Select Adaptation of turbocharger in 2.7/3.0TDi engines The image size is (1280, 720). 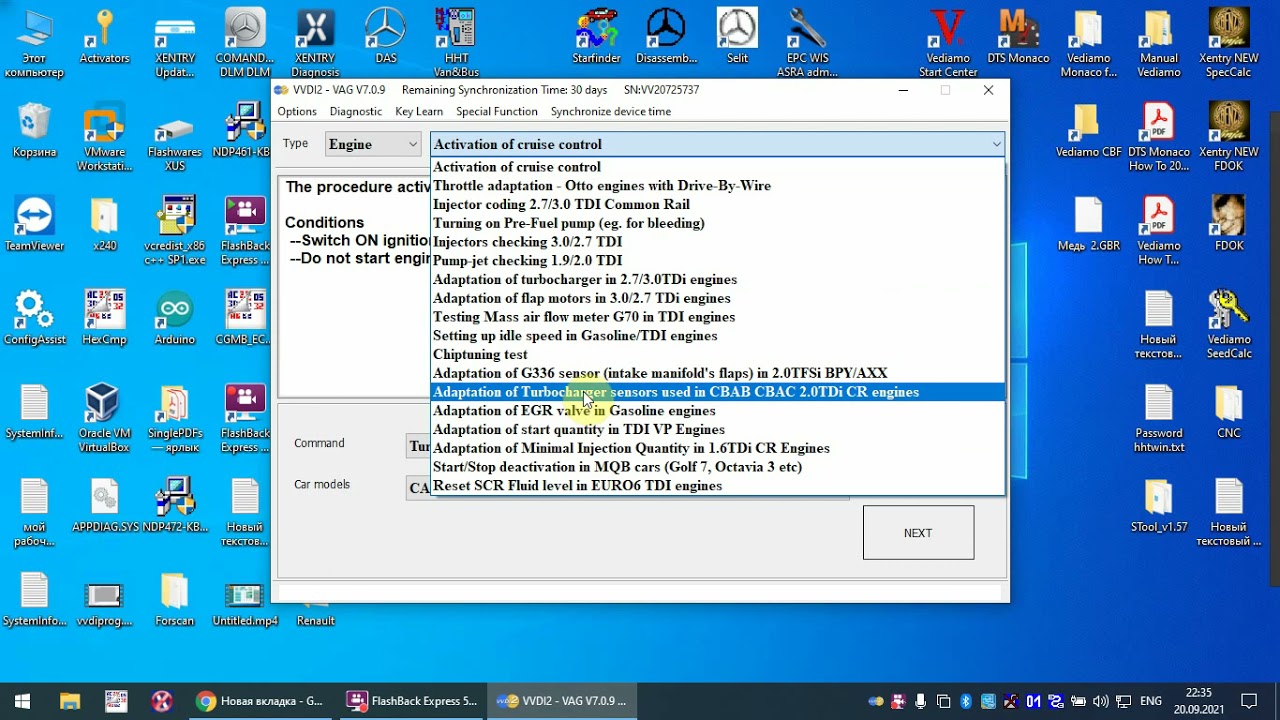[x=717, y=280]
